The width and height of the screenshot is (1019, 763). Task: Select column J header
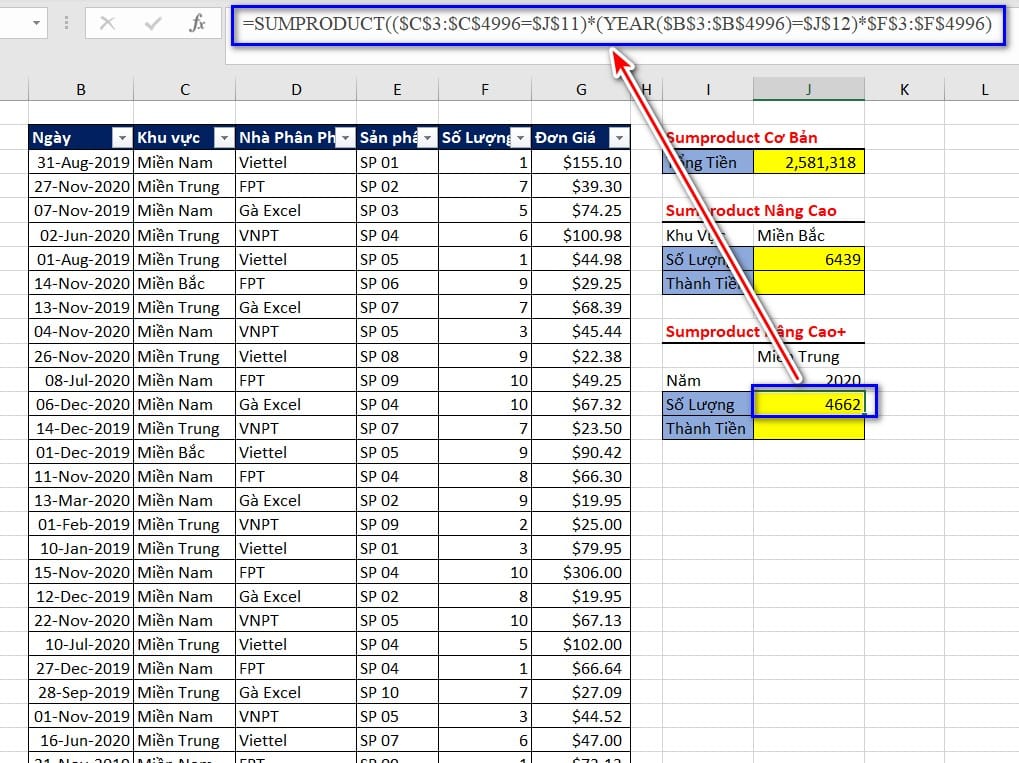pyautogui.click(x=809, y=90)
